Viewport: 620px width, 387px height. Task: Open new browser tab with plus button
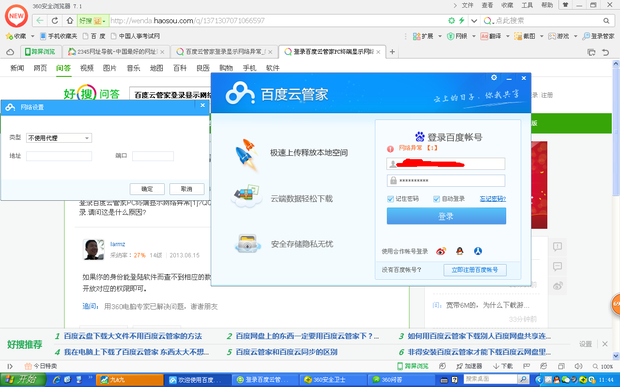(x=392, y=52)
